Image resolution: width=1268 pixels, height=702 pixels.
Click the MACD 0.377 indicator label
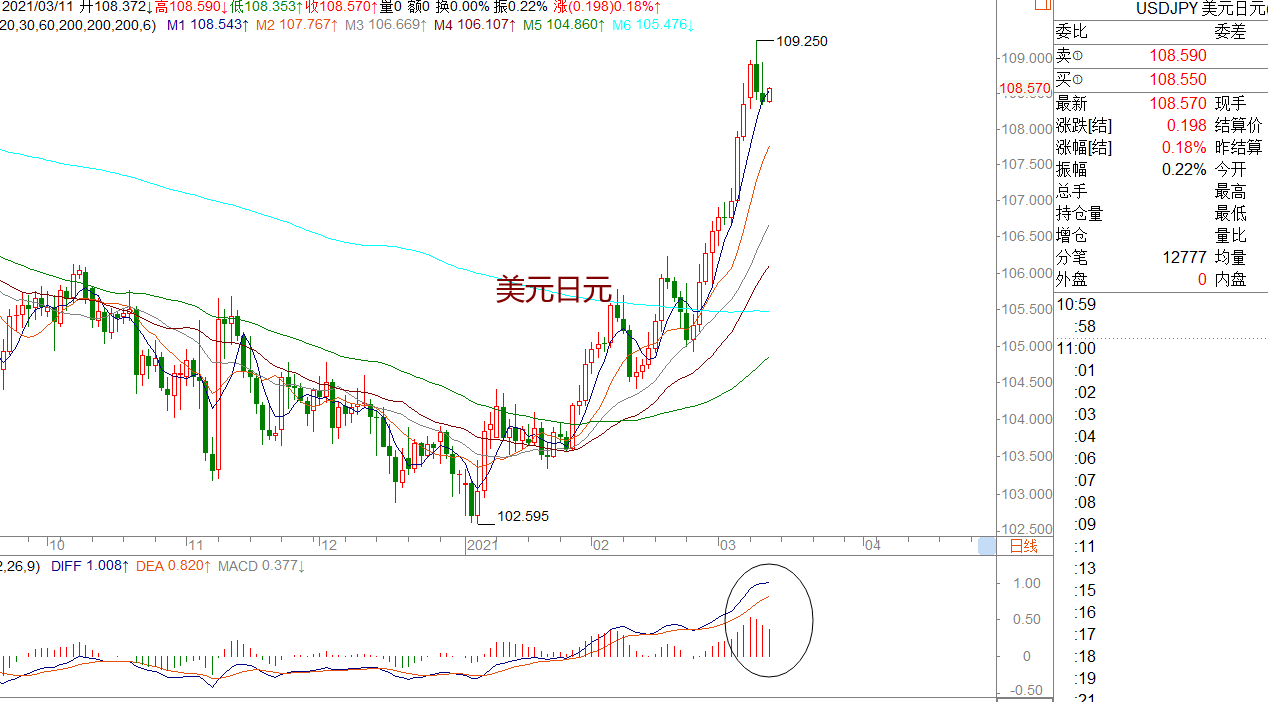pyautogui.click(x=262, y=566)
